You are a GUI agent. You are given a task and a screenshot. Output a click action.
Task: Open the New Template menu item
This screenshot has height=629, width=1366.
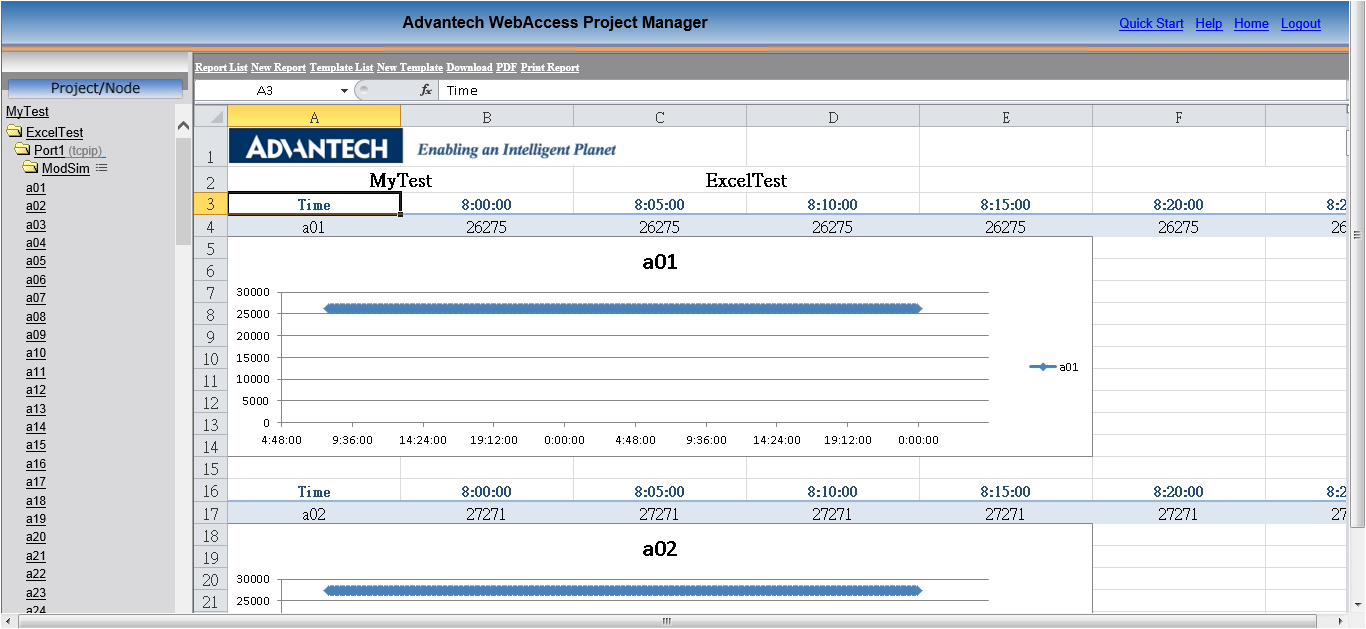410,67
